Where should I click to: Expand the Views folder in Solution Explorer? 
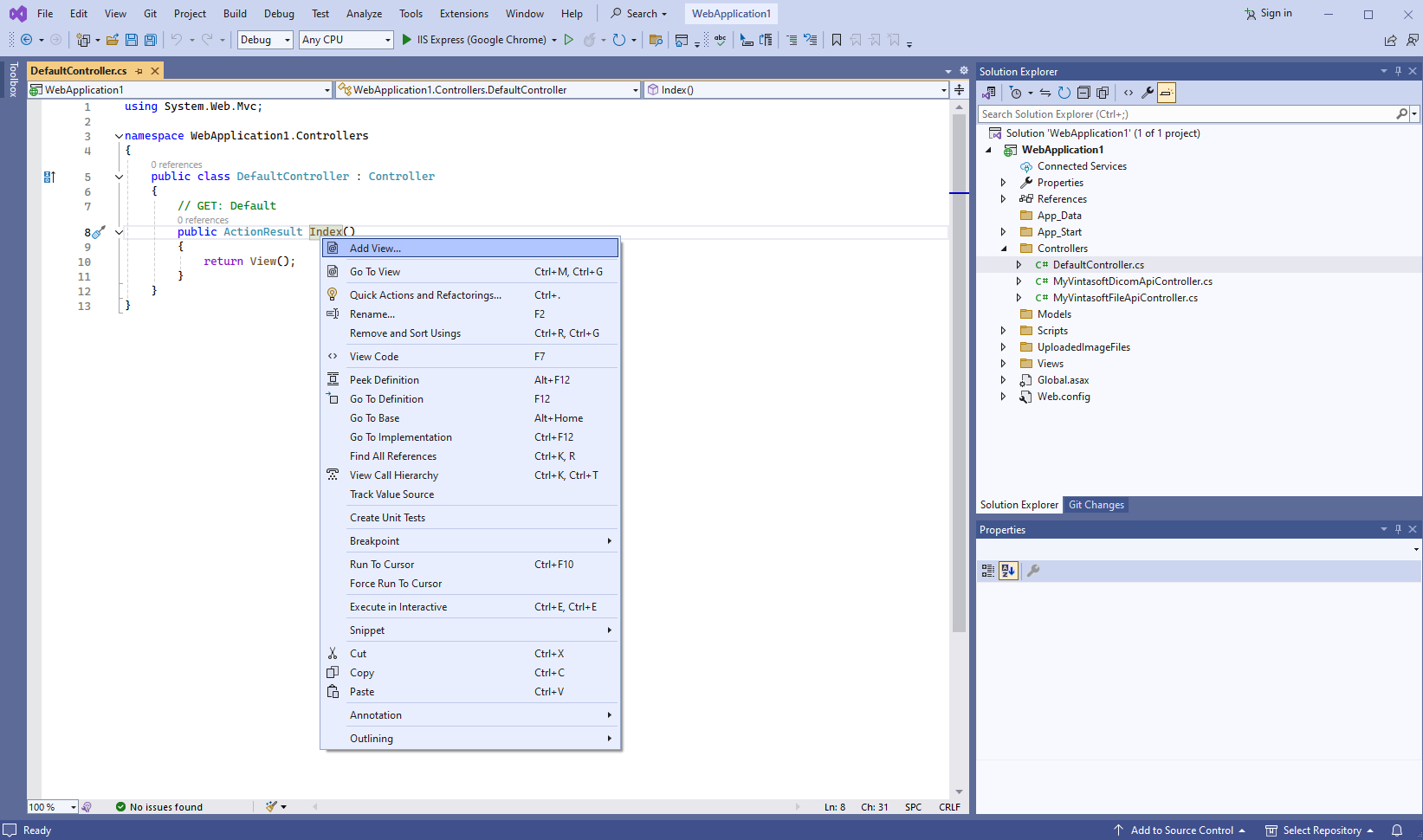(1004, 364)
